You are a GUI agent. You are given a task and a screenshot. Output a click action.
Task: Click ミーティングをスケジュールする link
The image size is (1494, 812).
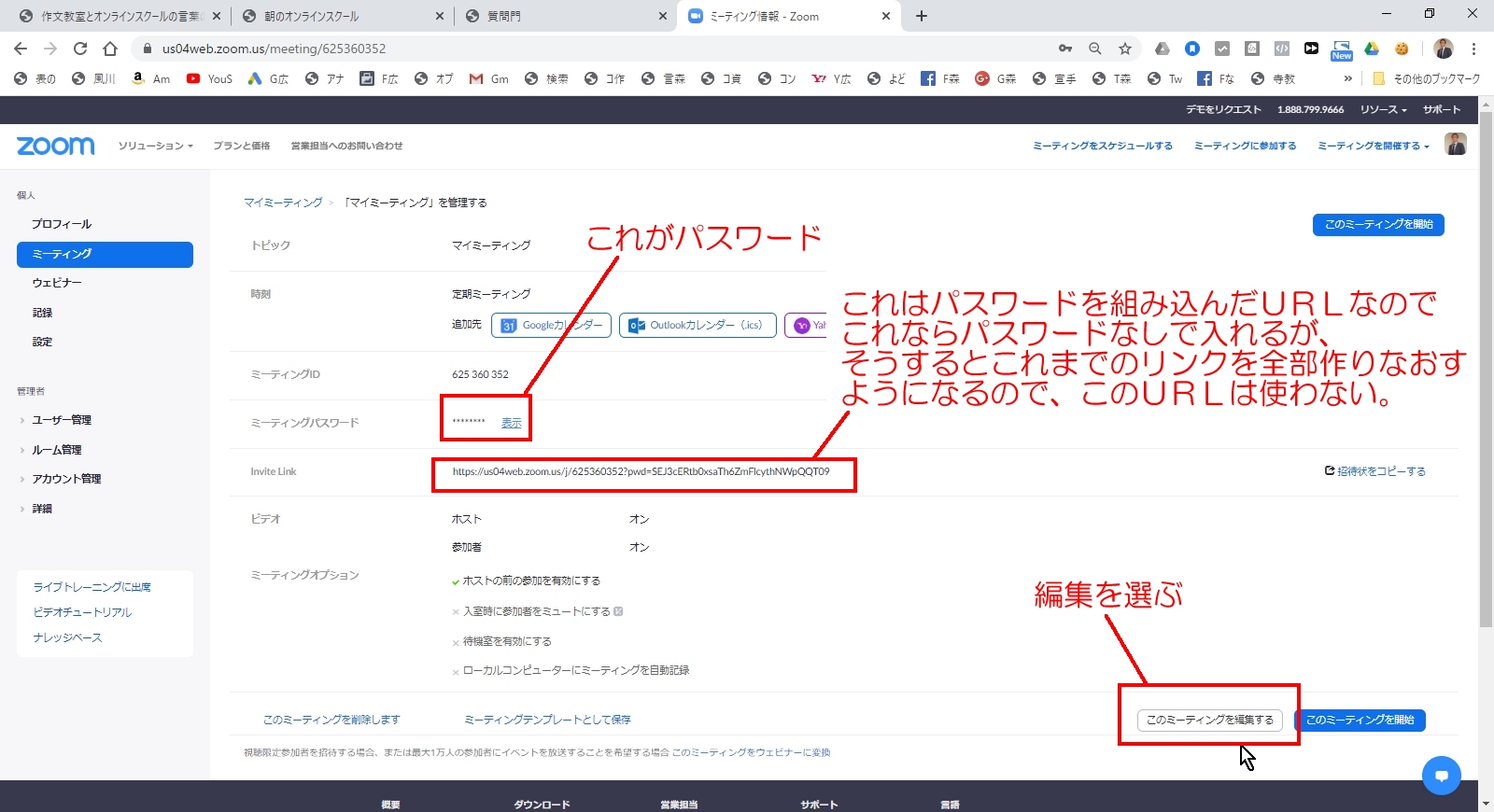tap(1103, 146)
